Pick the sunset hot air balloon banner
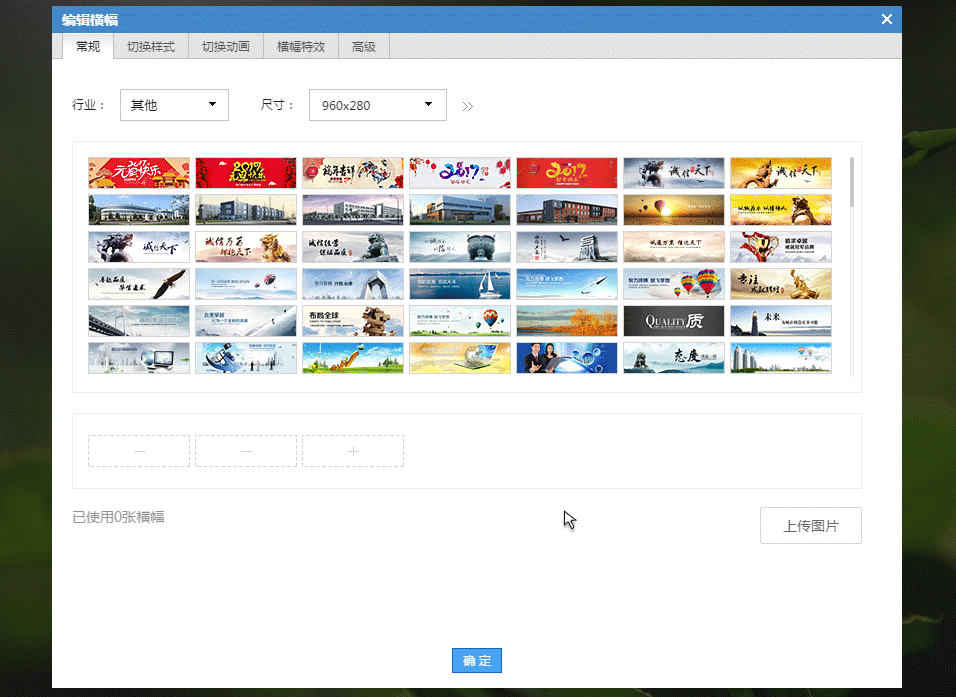This screenshot has height=697, width=956. click(674, 210)
